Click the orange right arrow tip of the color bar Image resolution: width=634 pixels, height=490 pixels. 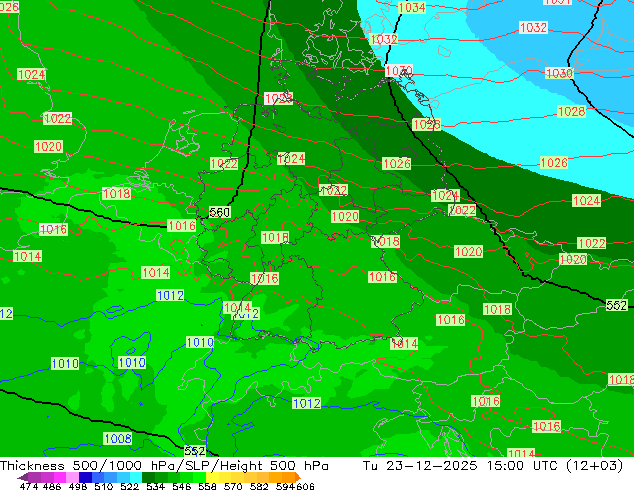(x=298, y=477)
